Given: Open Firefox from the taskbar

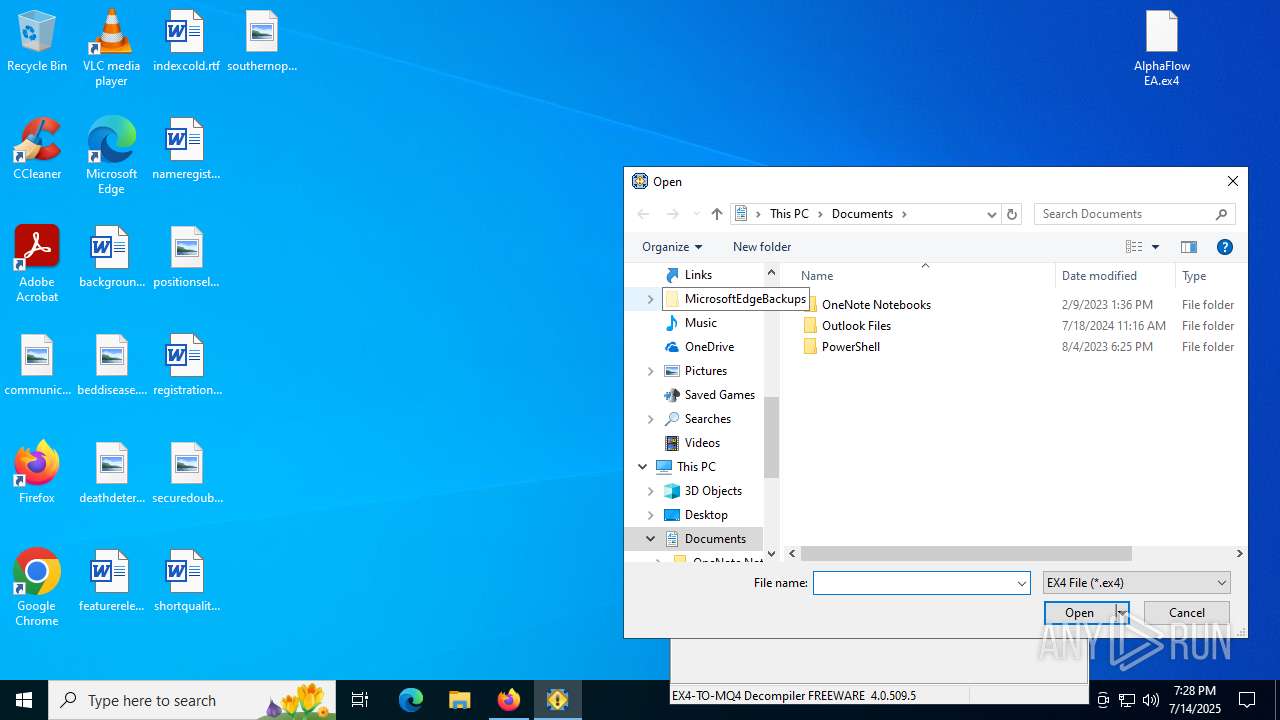Looking at the screenshot, I should (x=508, y=700).
